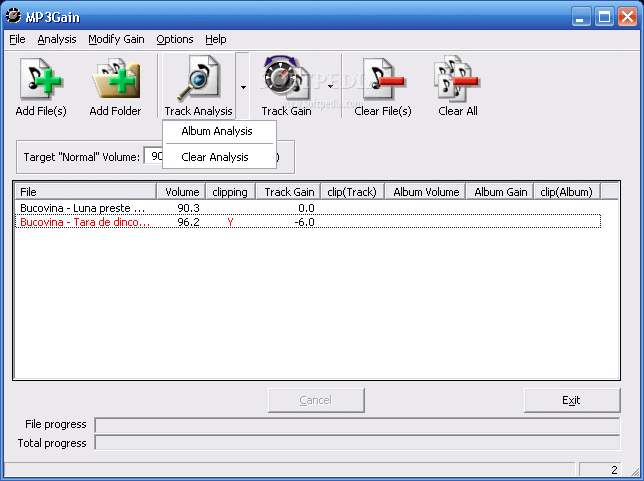This screenshot has height=481, width=644.
Task: Minimize the MP3Gain window
Action: tap(581, 17)
